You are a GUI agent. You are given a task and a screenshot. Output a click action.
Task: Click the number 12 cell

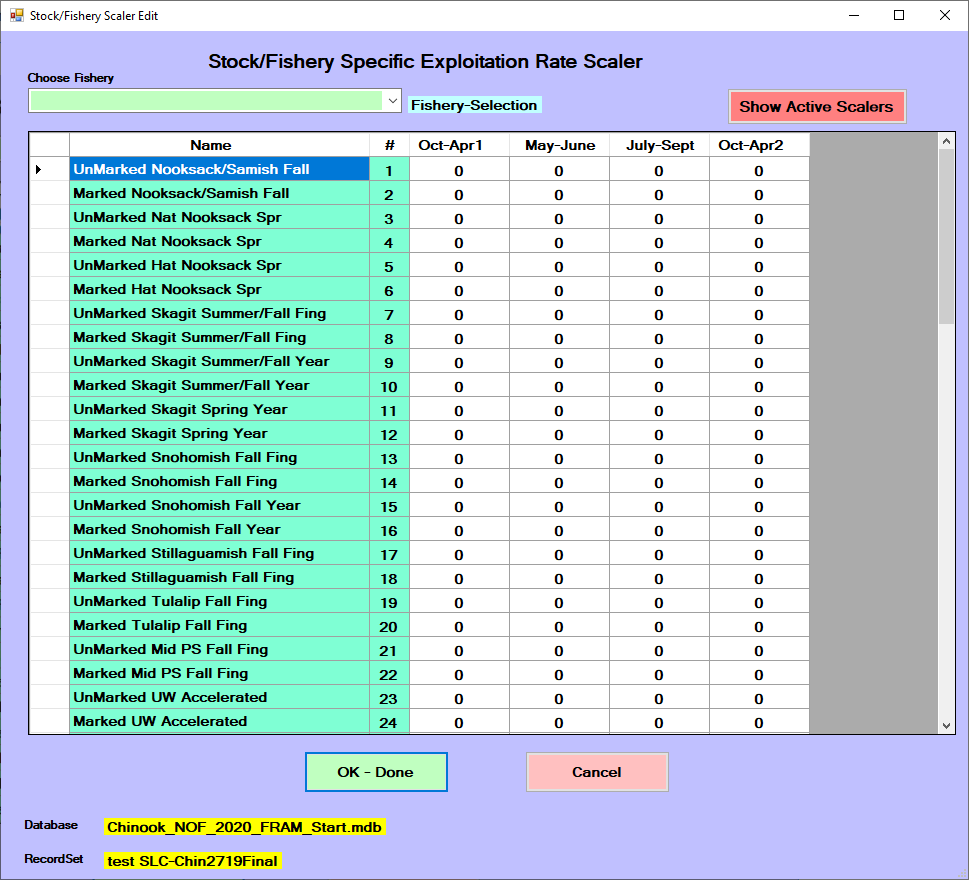389,433
